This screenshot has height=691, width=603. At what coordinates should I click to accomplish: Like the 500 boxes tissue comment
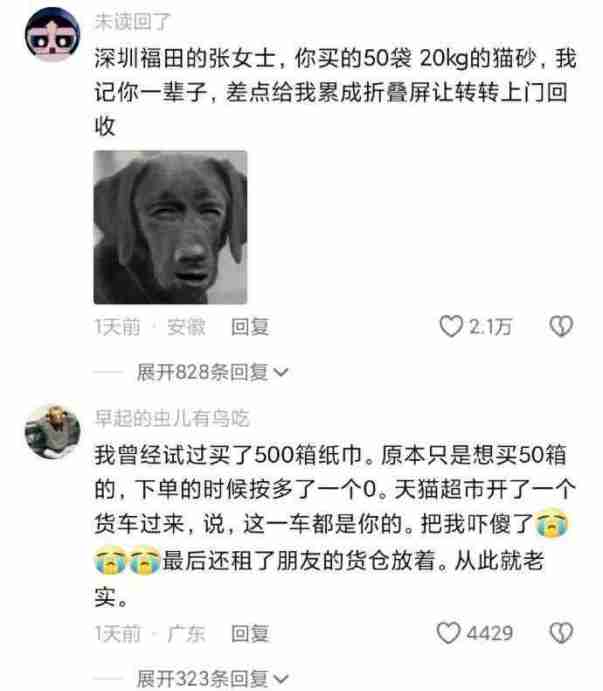coord(448,633)
